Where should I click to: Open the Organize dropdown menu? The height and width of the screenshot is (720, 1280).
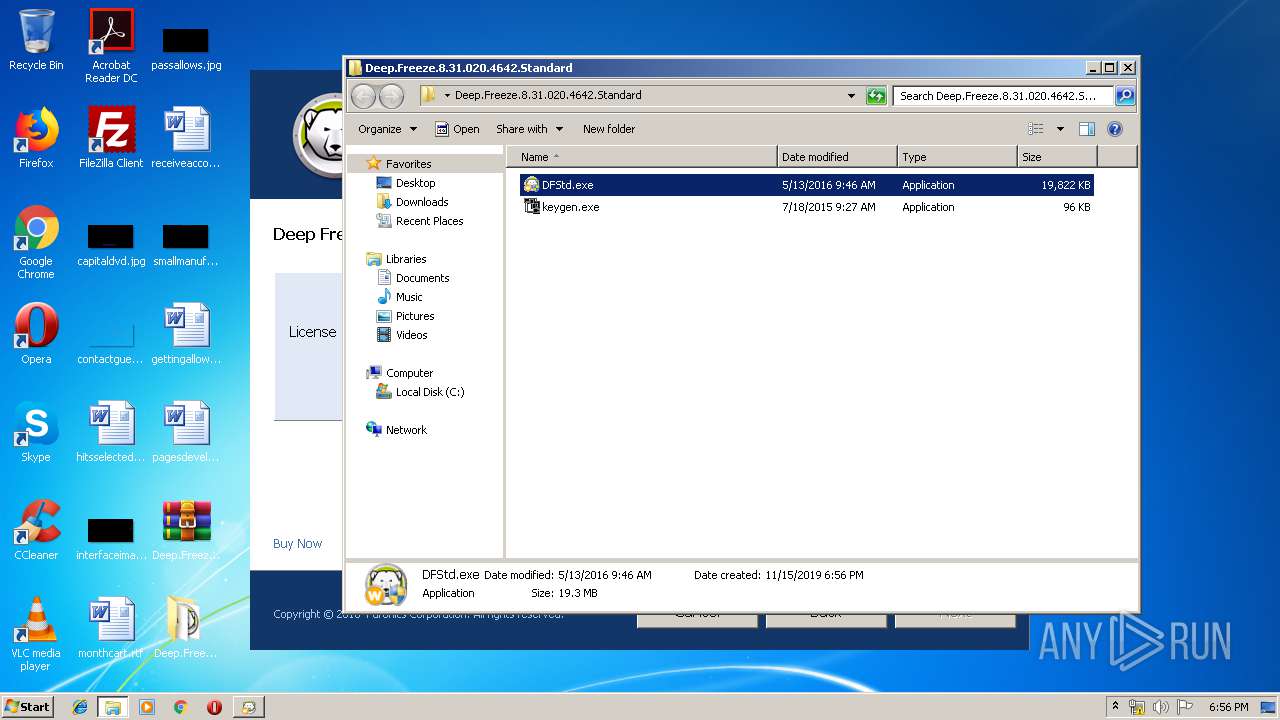click(387, 129)
